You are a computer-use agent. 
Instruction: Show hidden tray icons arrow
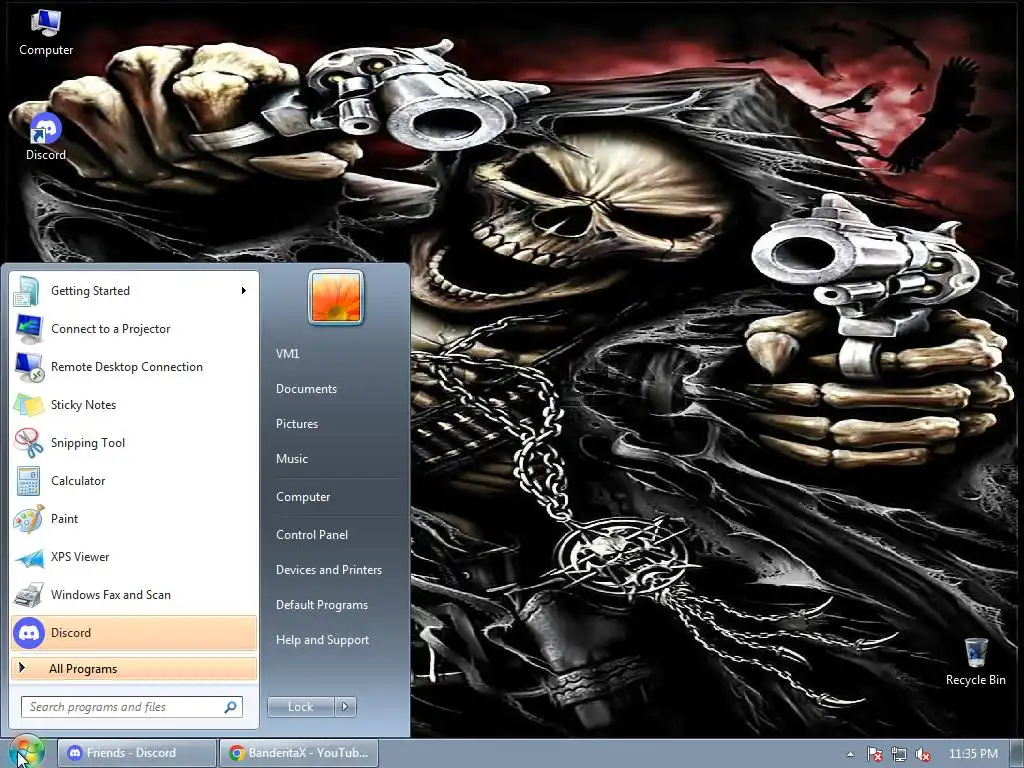(850, 754)
